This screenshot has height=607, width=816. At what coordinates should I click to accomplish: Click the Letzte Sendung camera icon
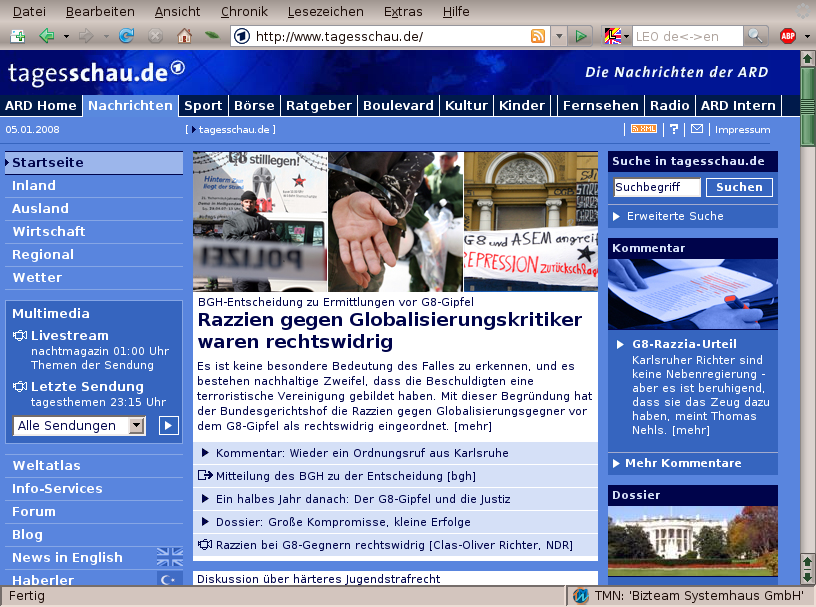[20, 387]
